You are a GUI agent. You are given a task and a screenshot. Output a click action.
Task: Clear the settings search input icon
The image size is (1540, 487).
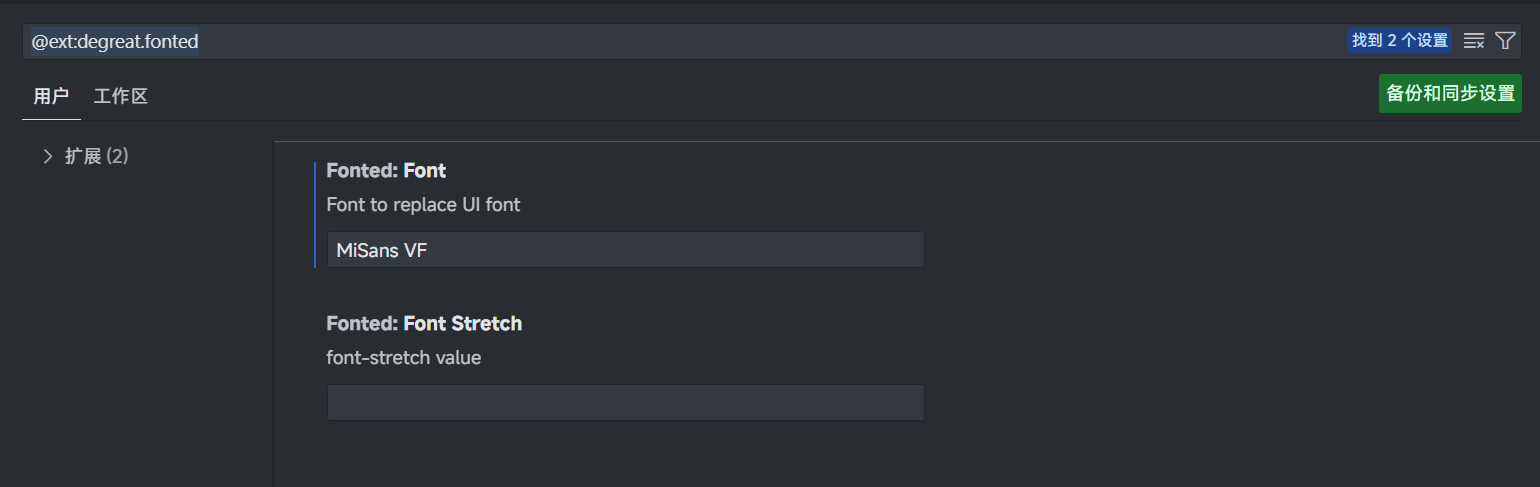click(x=1473, y=41)
